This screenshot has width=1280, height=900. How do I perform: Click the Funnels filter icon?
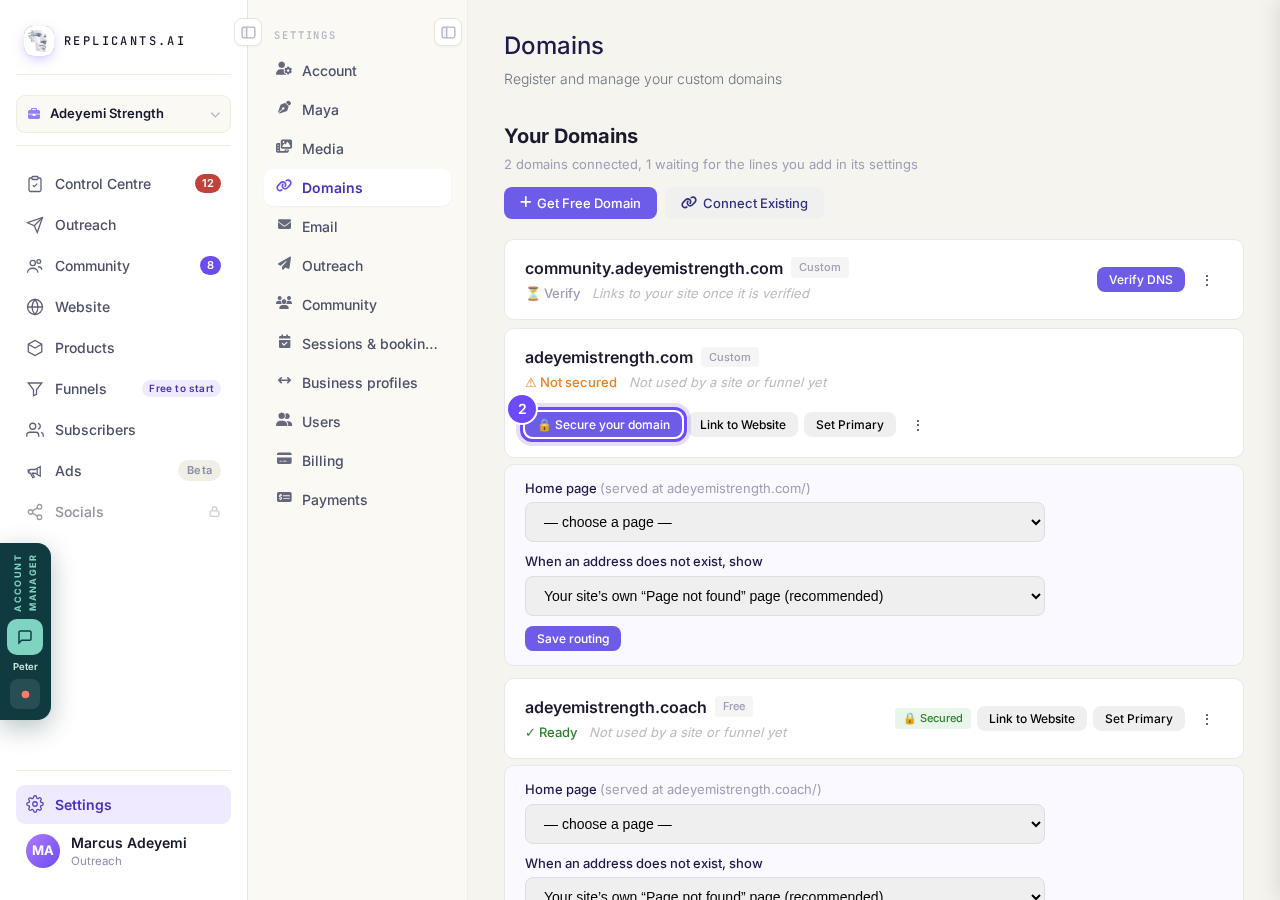(35, 389)
